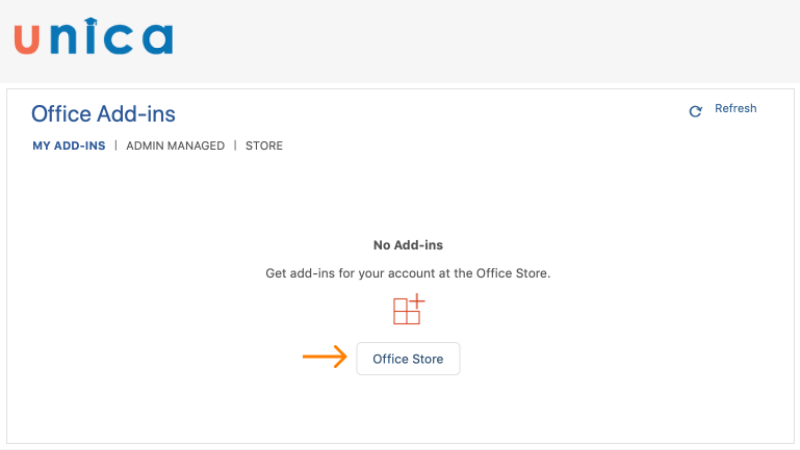Screen dimensions: 800x450
Task: Click the separator between MY ADD-INS and ADMIN MANAGED
Action: pyautogui.click(x=116, y=146)
